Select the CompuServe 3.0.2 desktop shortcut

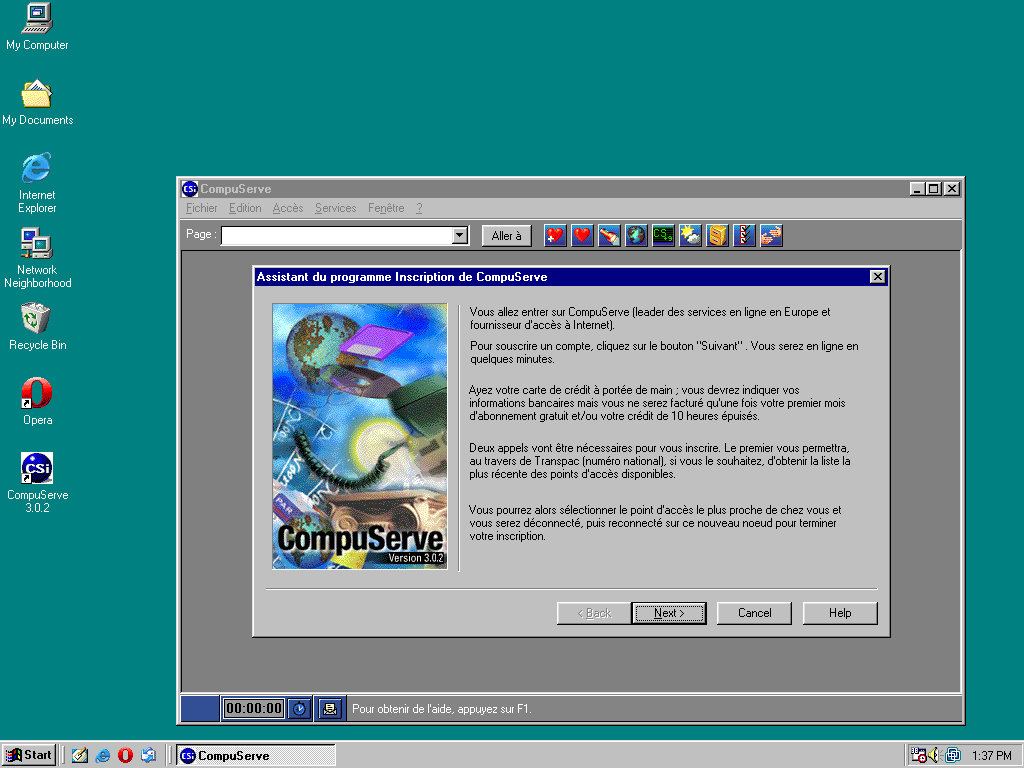pyautogui.click(x=37, y=483)
